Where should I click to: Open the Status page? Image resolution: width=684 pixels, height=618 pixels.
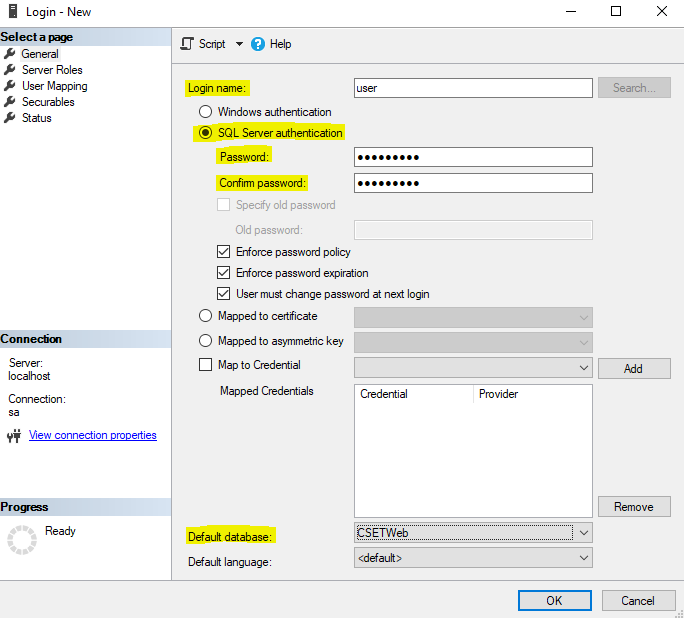pyautogui.click(x=37, y=118)
